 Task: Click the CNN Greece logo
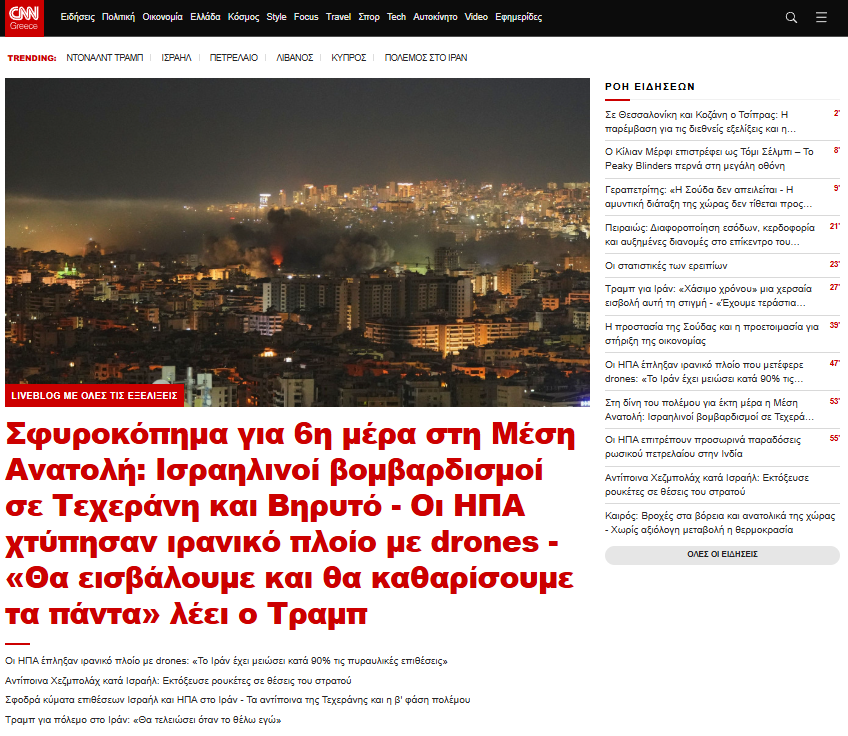(23, 18)
